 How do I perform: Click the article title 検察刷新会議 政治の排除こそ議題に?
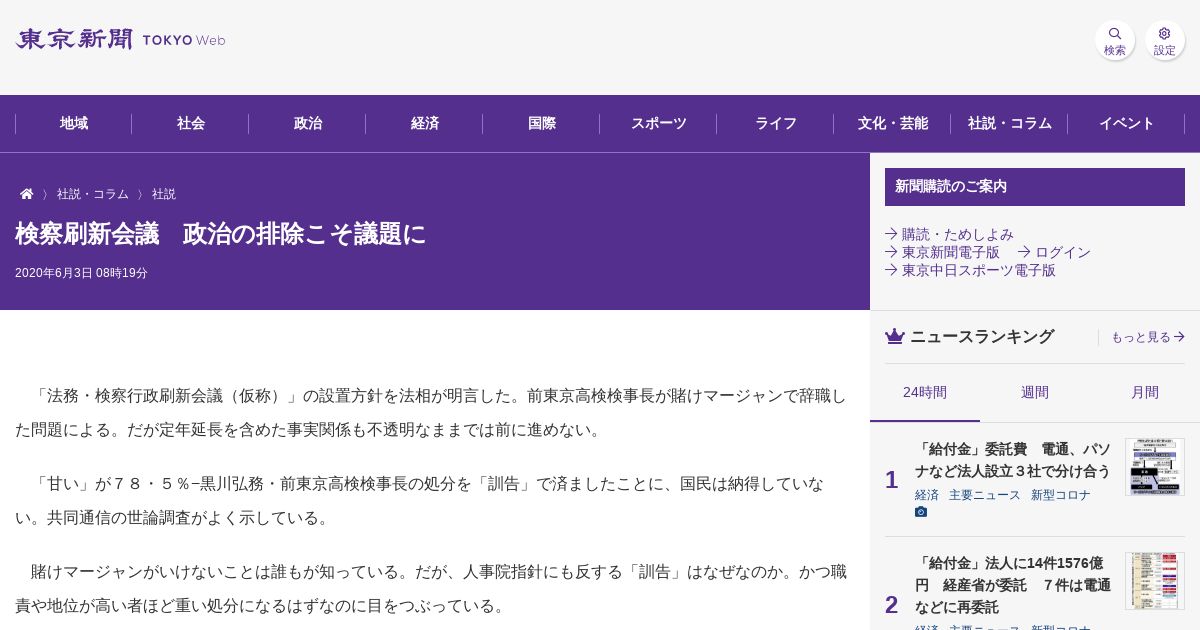[x=220, y=234]
